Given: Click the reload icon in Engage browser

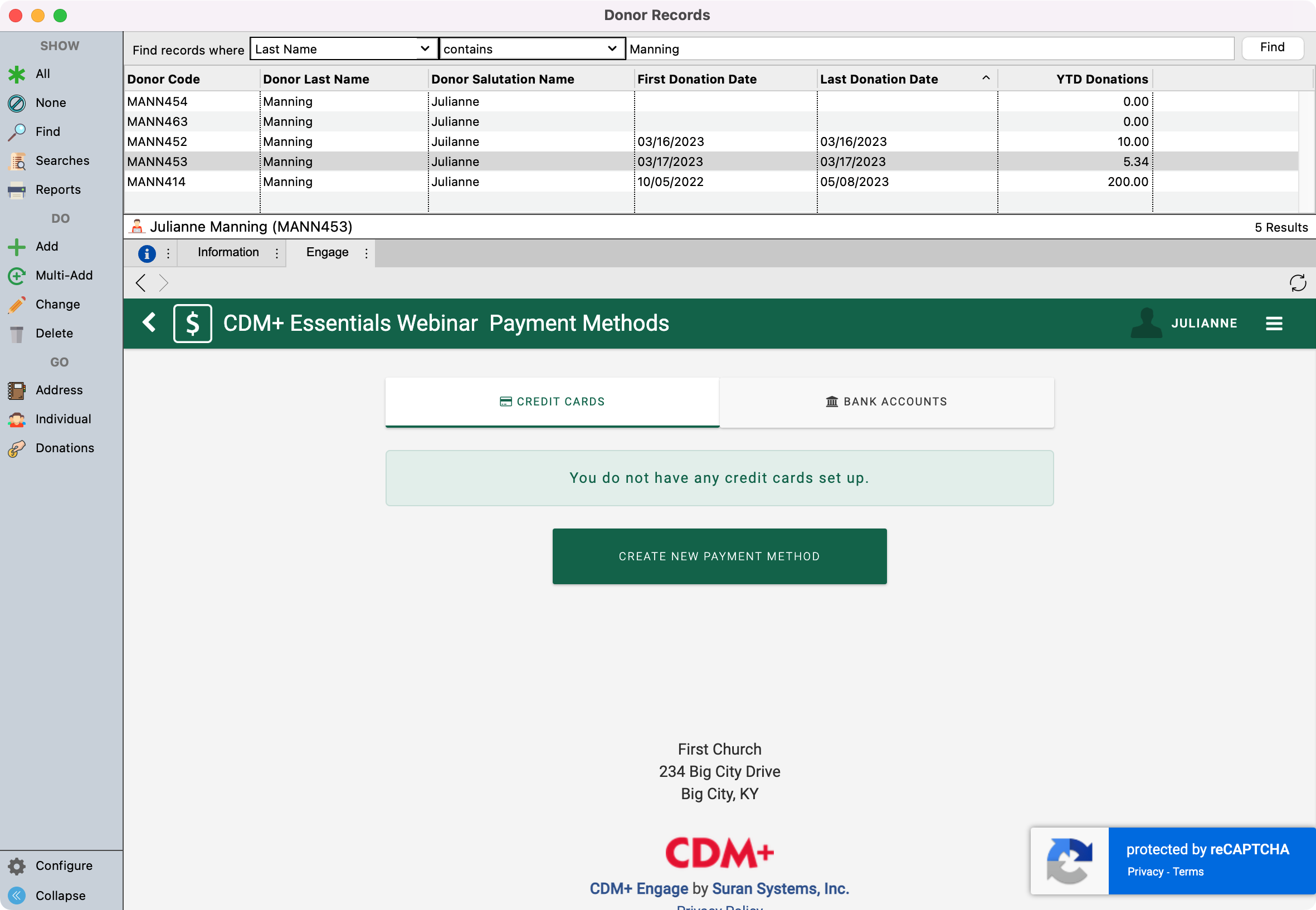Looking at the screenshot, I should pos(1297,283).
